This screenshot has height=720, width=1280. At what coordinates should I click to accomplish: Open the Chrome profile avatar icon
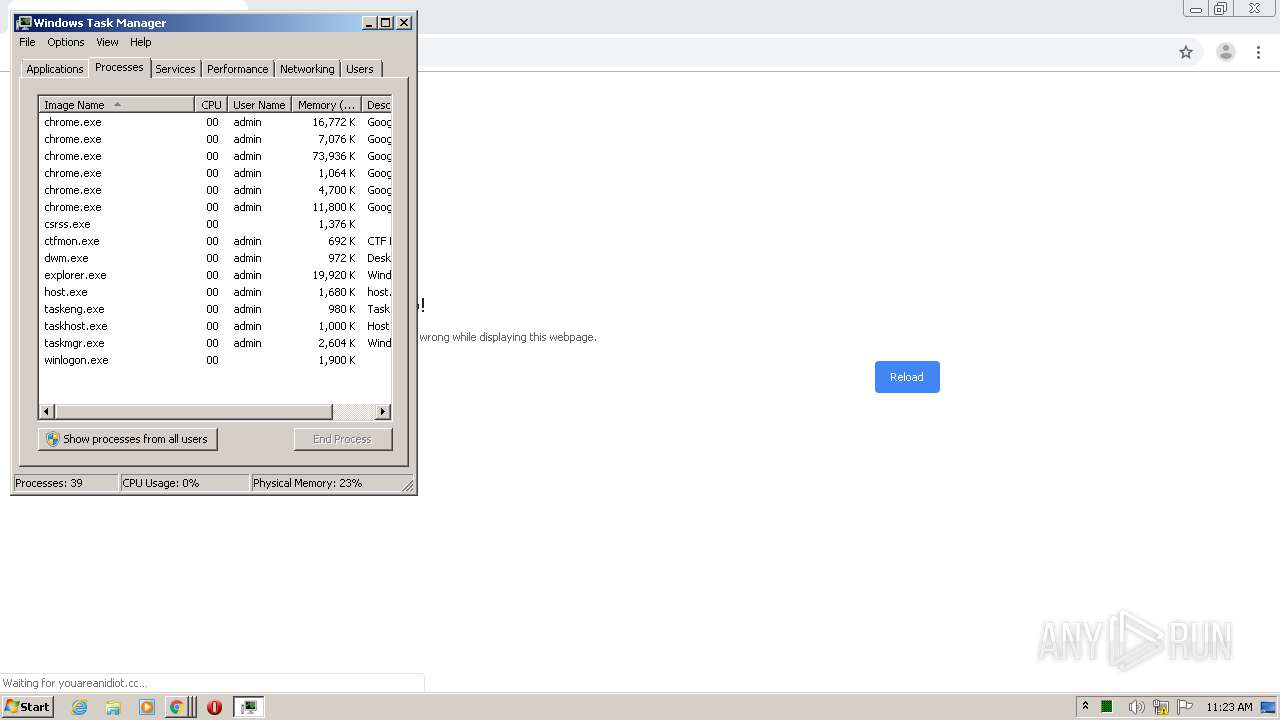point(1225,52)
